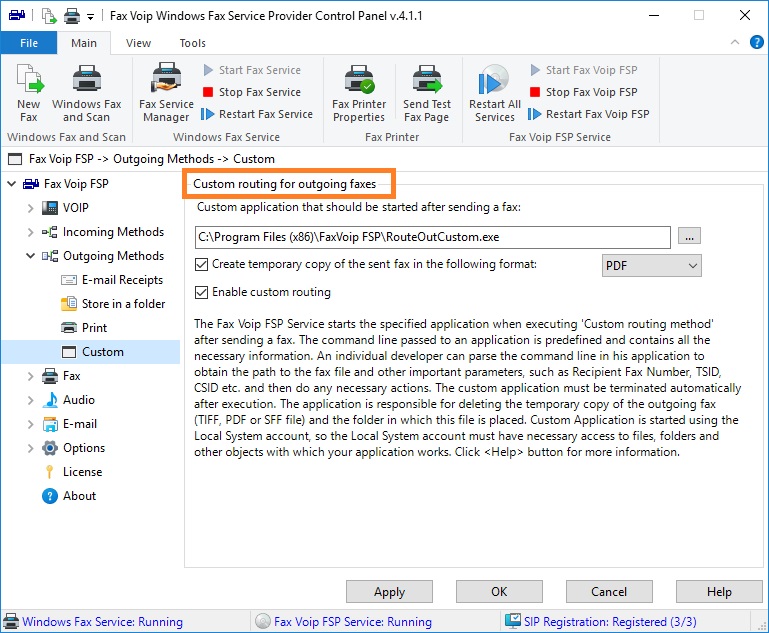The image size is (769, 633).
Task: Expand the Audio node arrow
Action: pos(30,400)
